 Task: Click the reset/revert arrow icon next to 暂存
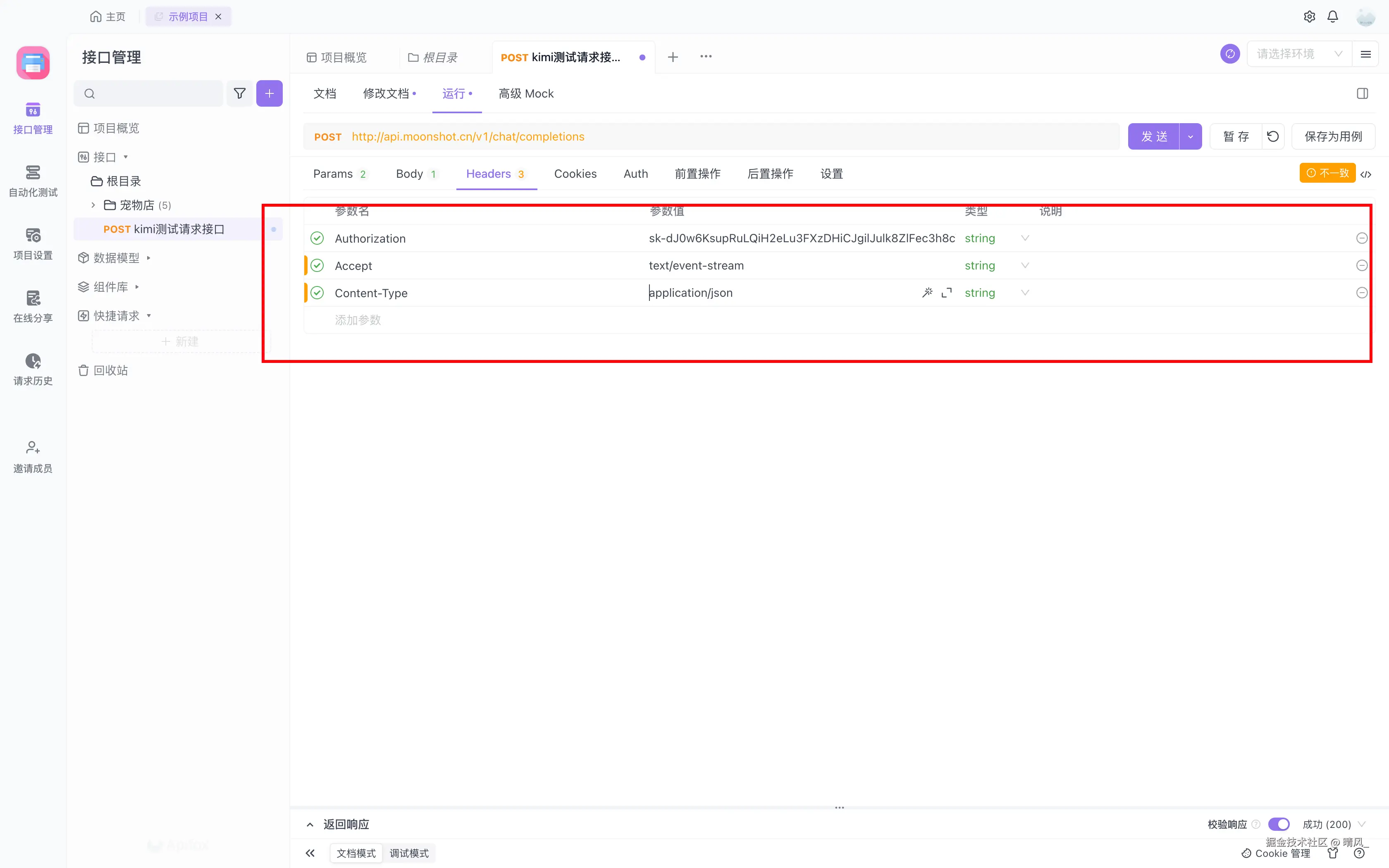click(1272, 137)
